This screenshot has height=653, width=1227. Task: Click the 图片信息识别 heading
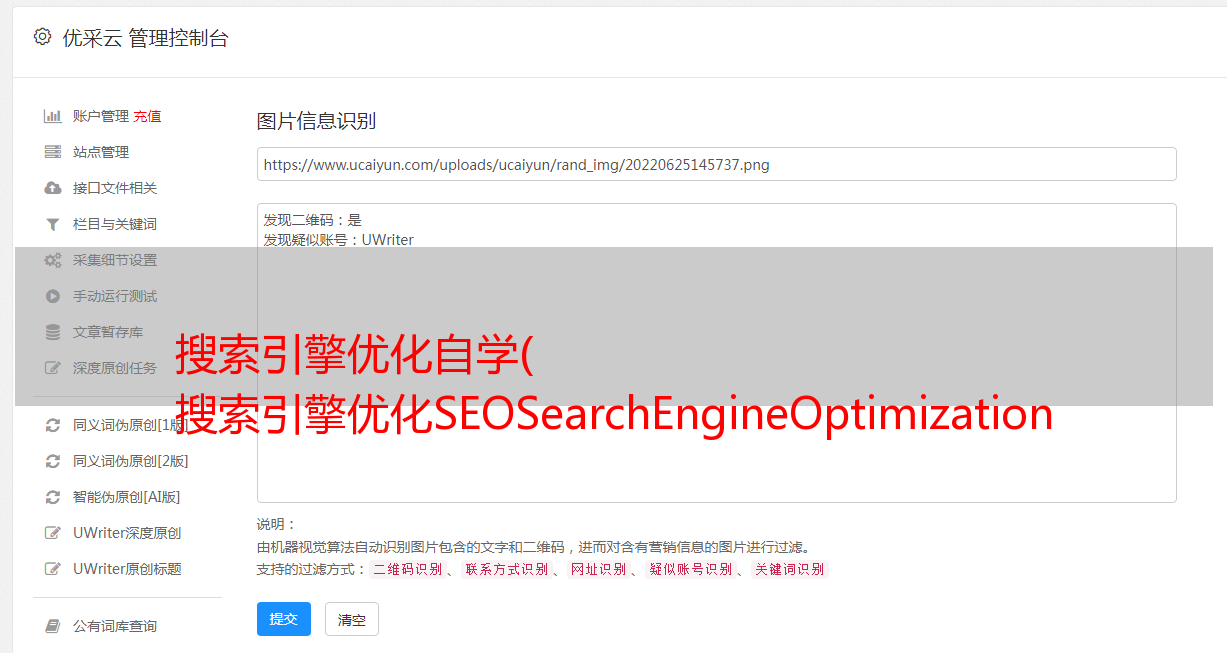[316, 121]
